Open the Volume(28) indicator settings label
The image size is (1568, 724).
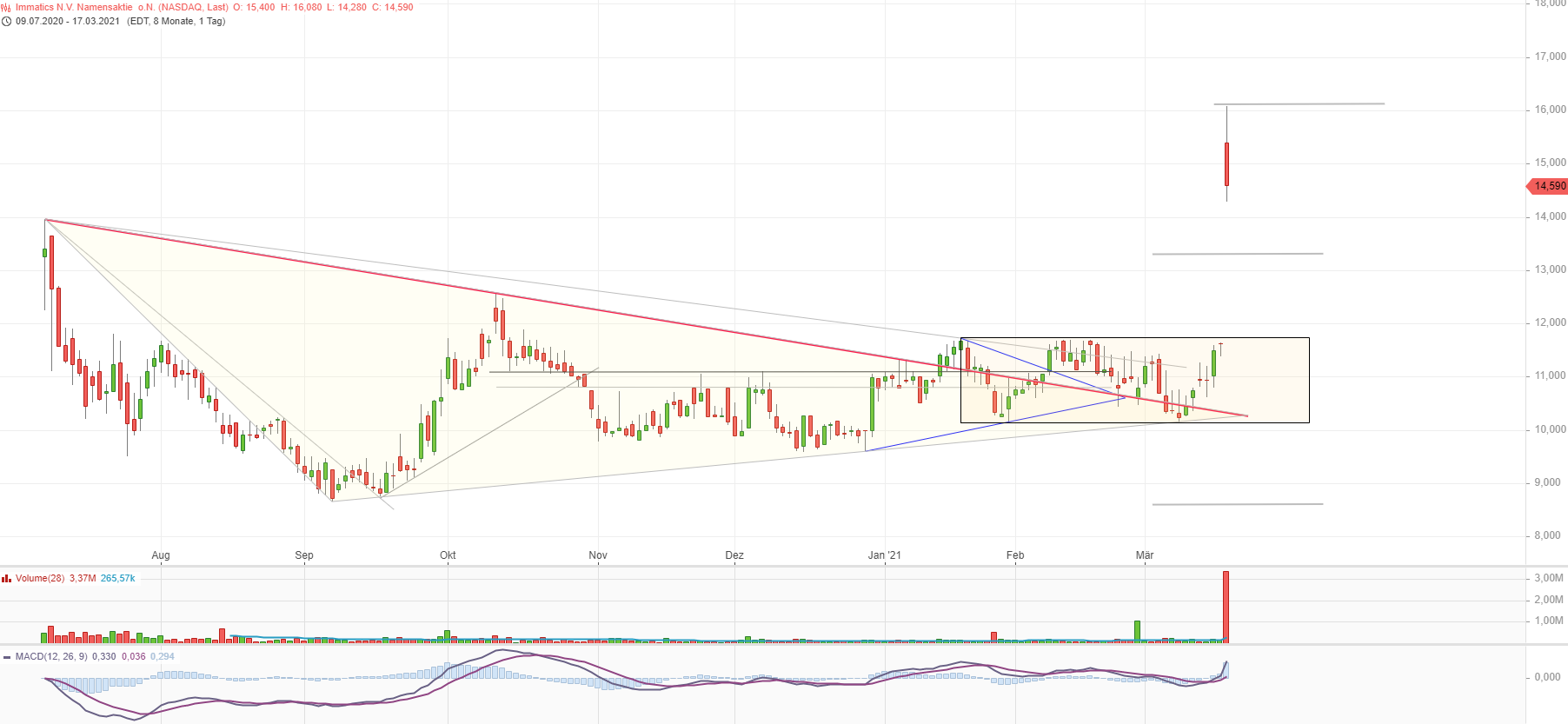tap(40, 578)
